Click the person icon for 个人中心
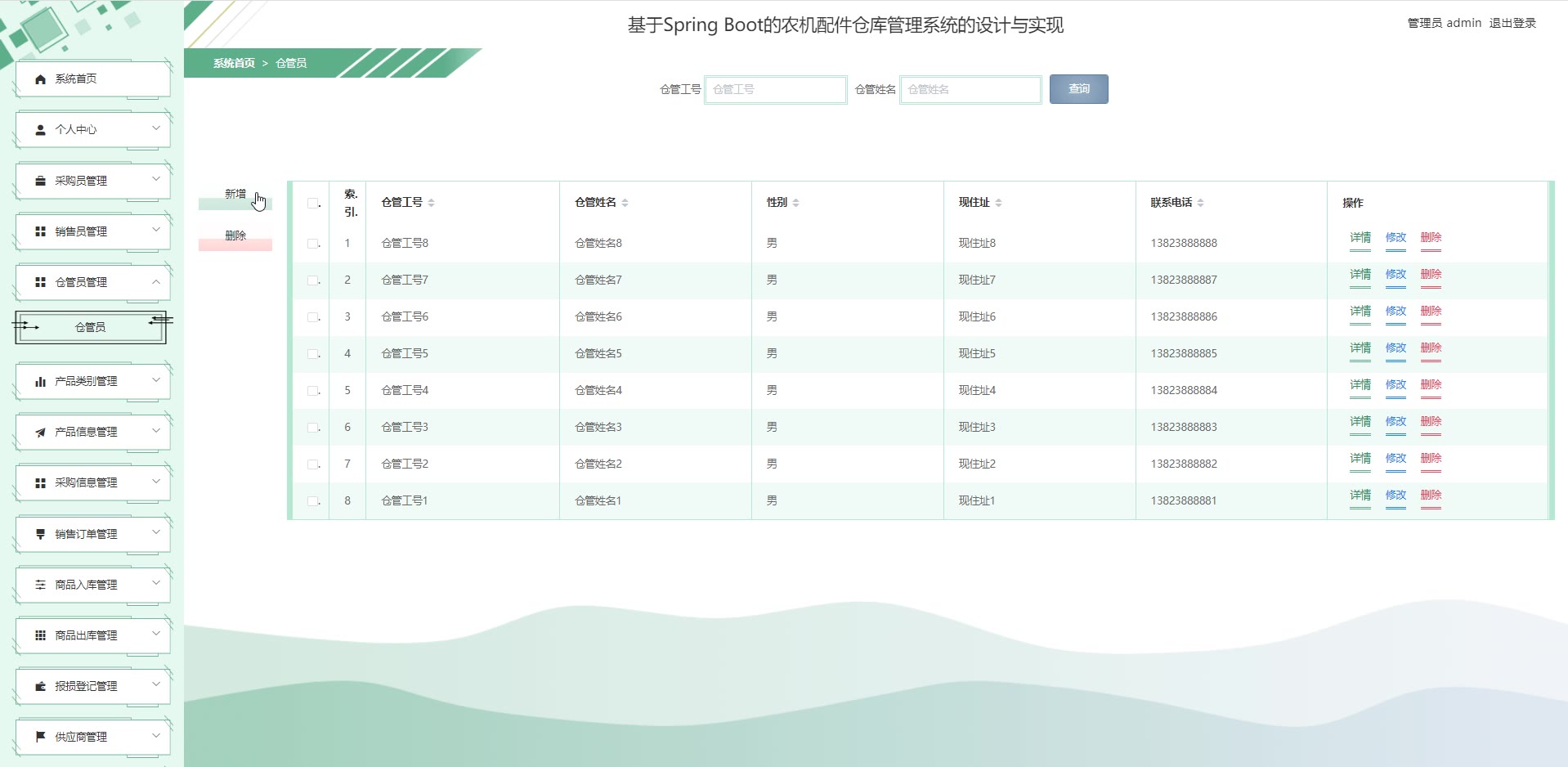 40,130
